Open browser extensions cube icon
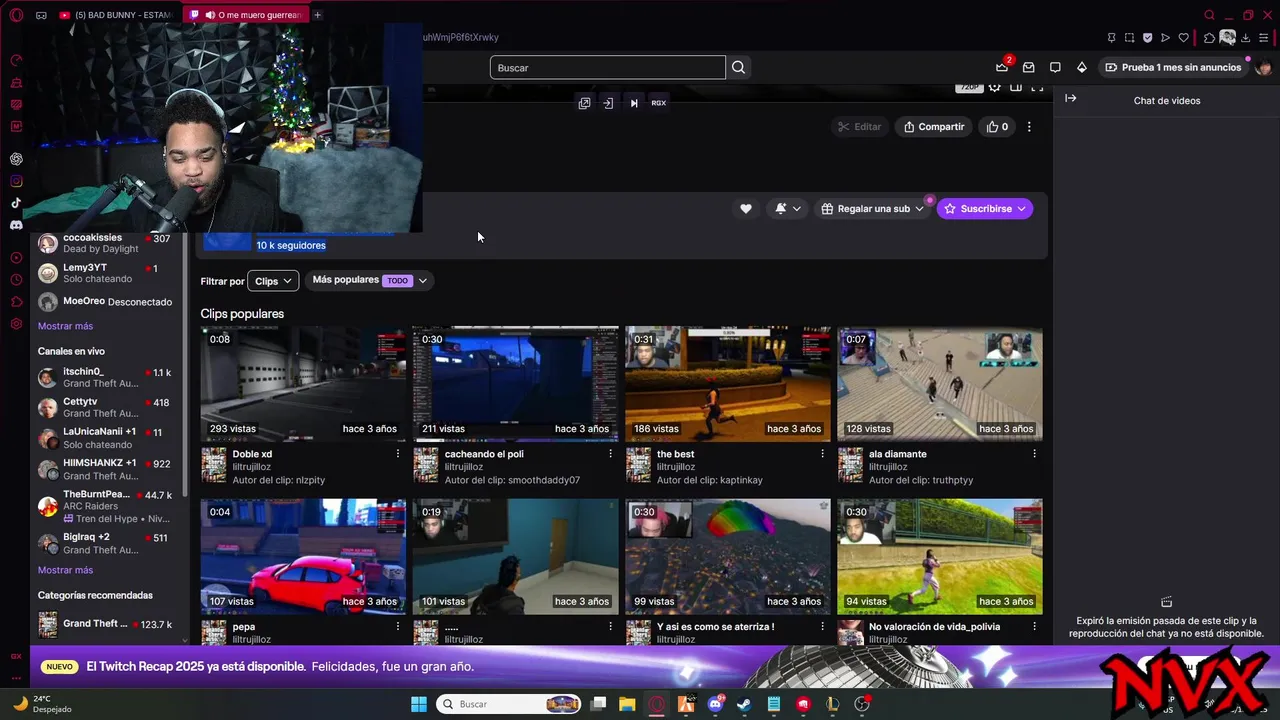The width and height of the screenshot is (1280, 720). (1209, 38)
